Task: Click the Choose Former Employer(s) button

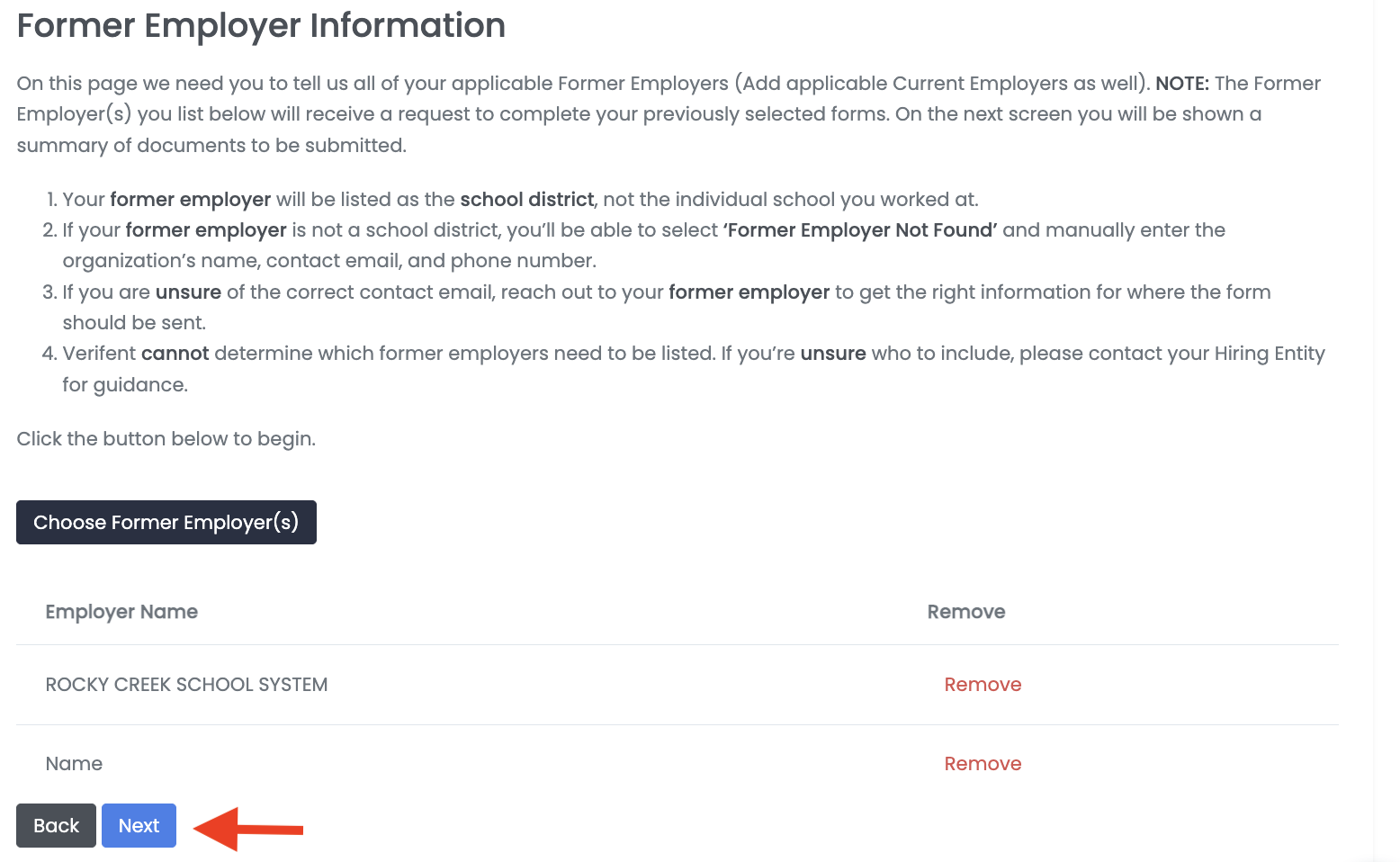Action: [x=166, y=522]
